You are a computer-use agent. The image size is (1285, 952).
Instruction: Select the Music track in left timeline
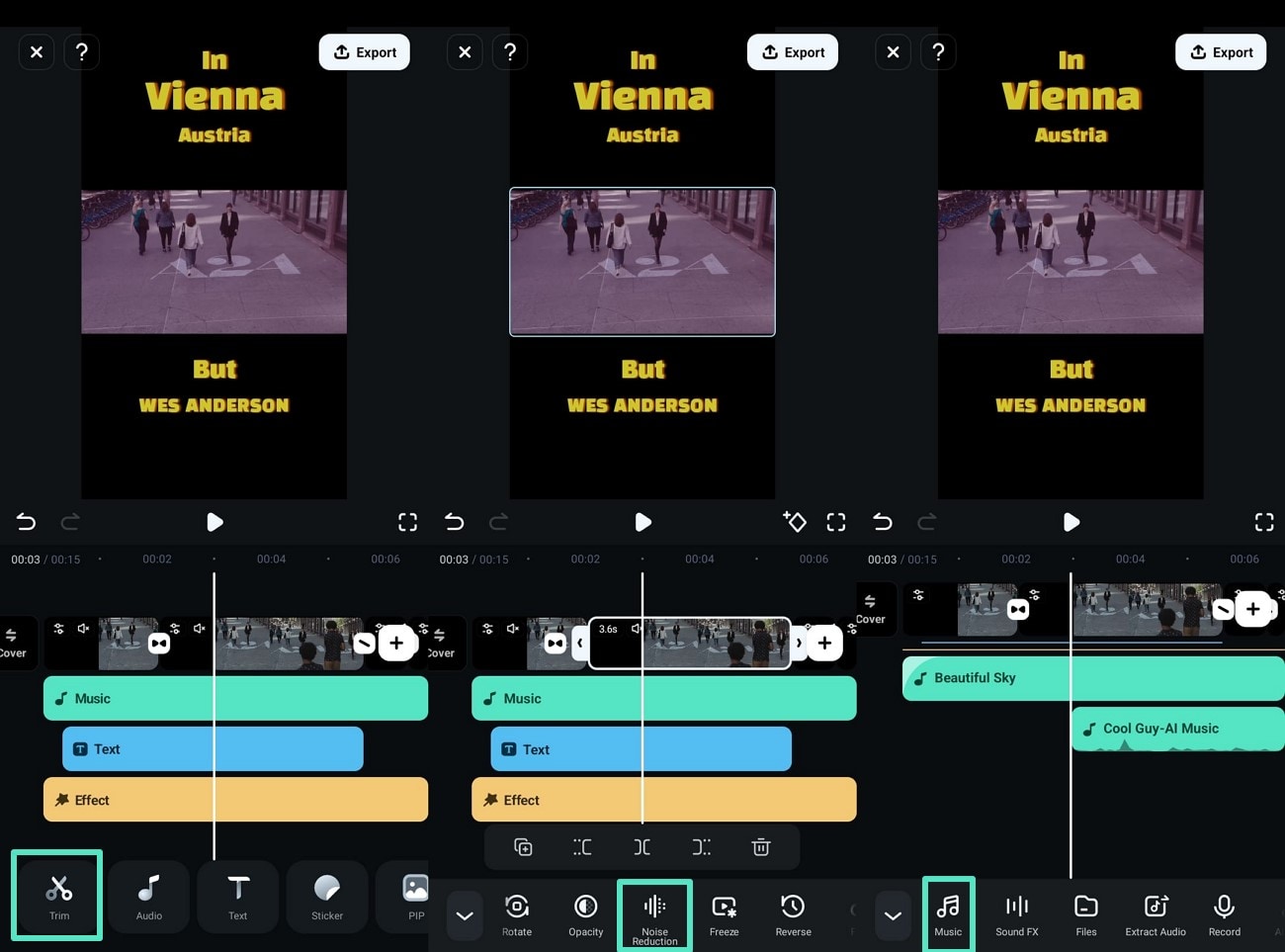pos(235,698)
